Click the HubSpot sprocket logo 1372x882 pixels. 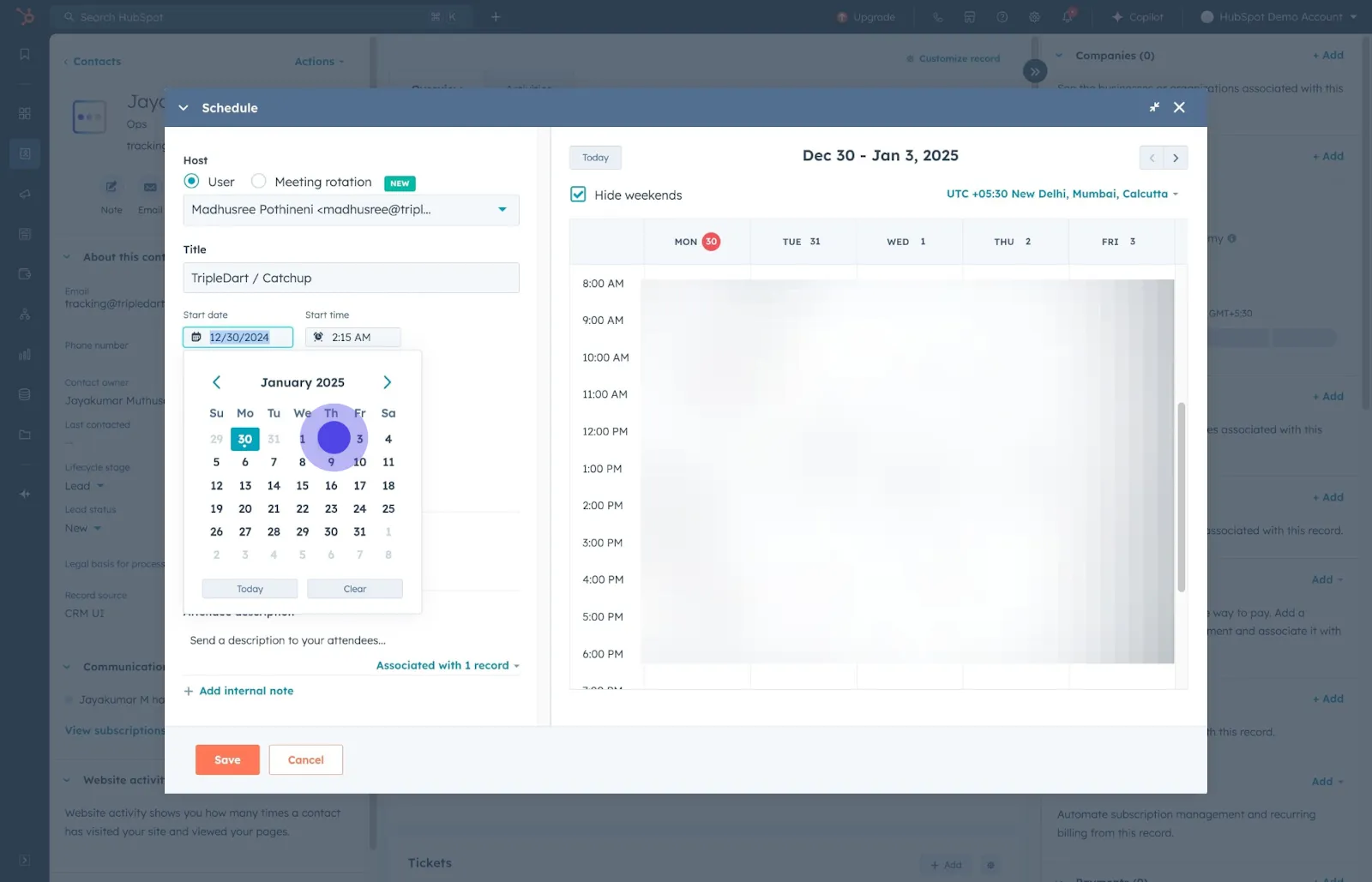[25, 16]
